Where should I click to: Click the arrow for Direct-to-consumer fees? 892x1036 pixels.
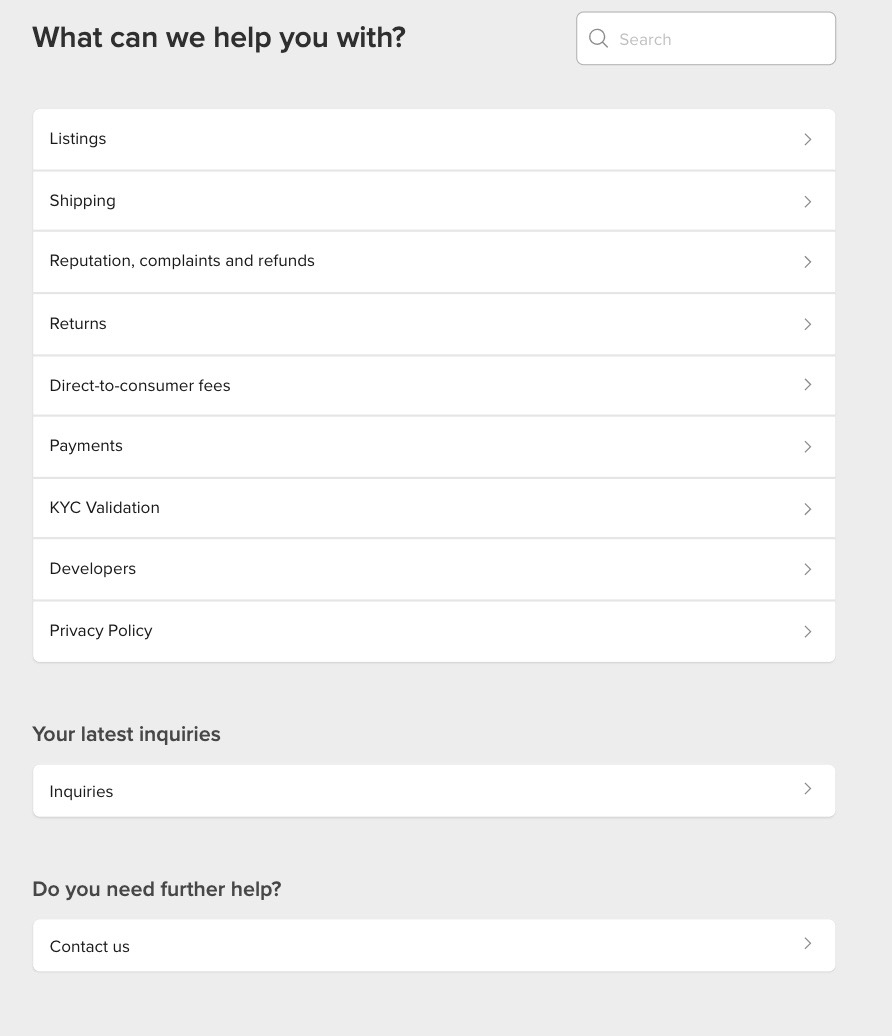807,385
